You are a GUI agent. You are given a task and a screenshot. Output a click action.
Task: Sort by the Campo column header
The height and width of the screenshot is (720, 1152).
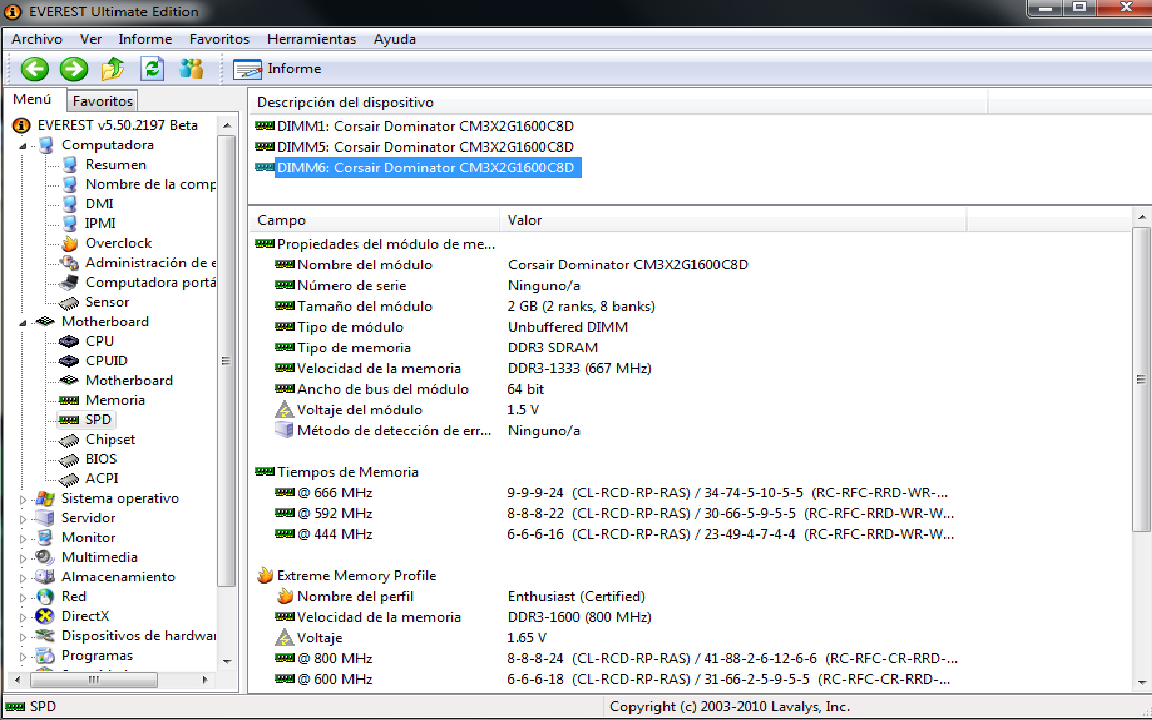coord(375,220)
